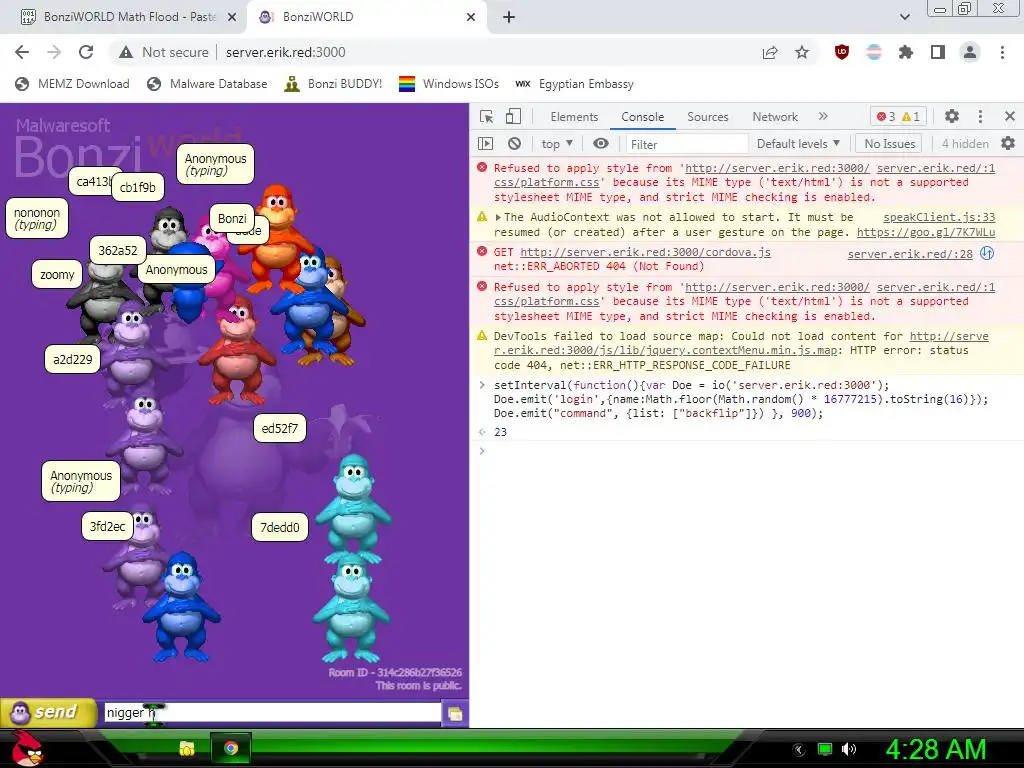This screenshot has height=768, width=1024.
Task: Open console settings gear
Action: [1008, 144]
